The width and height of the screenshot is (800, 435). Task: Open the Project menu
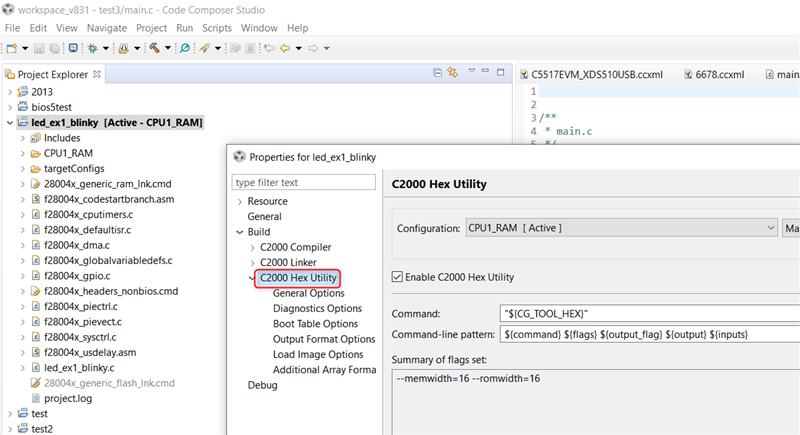click(x=152, y=28)
